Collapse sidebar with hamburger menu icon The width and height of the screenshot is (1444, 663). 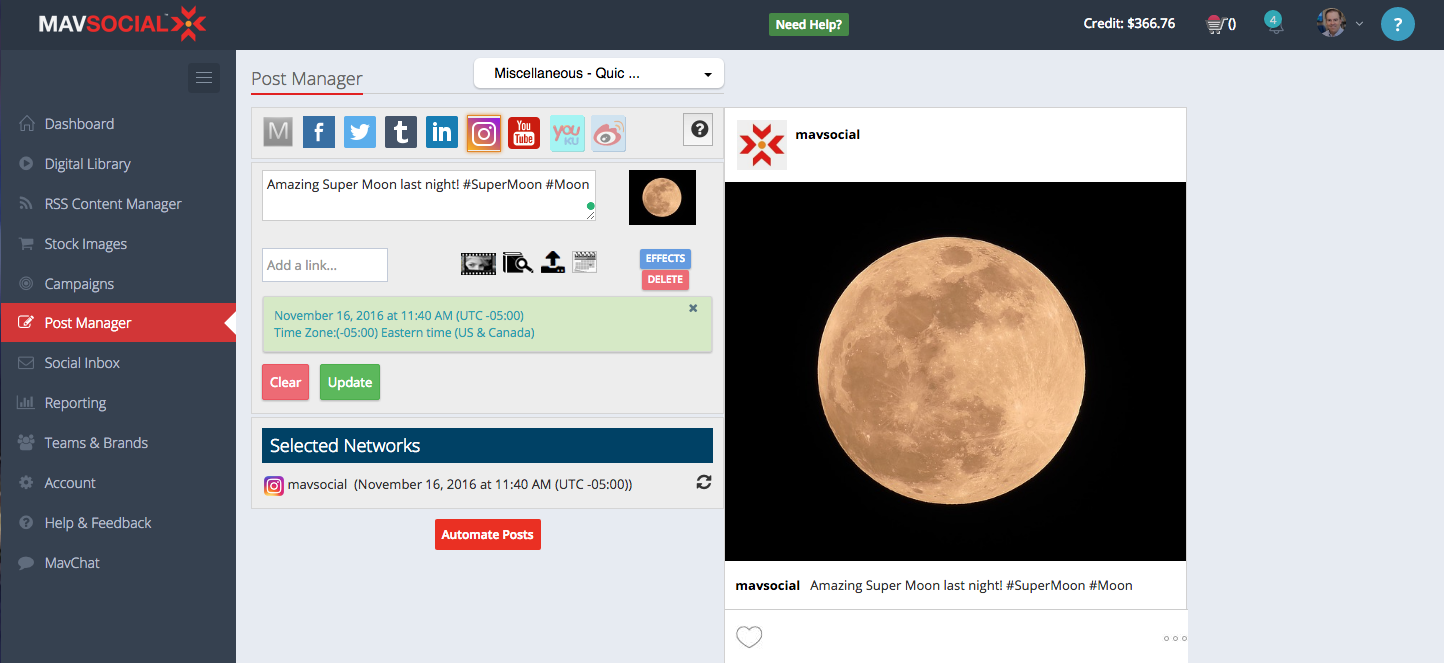204,78
